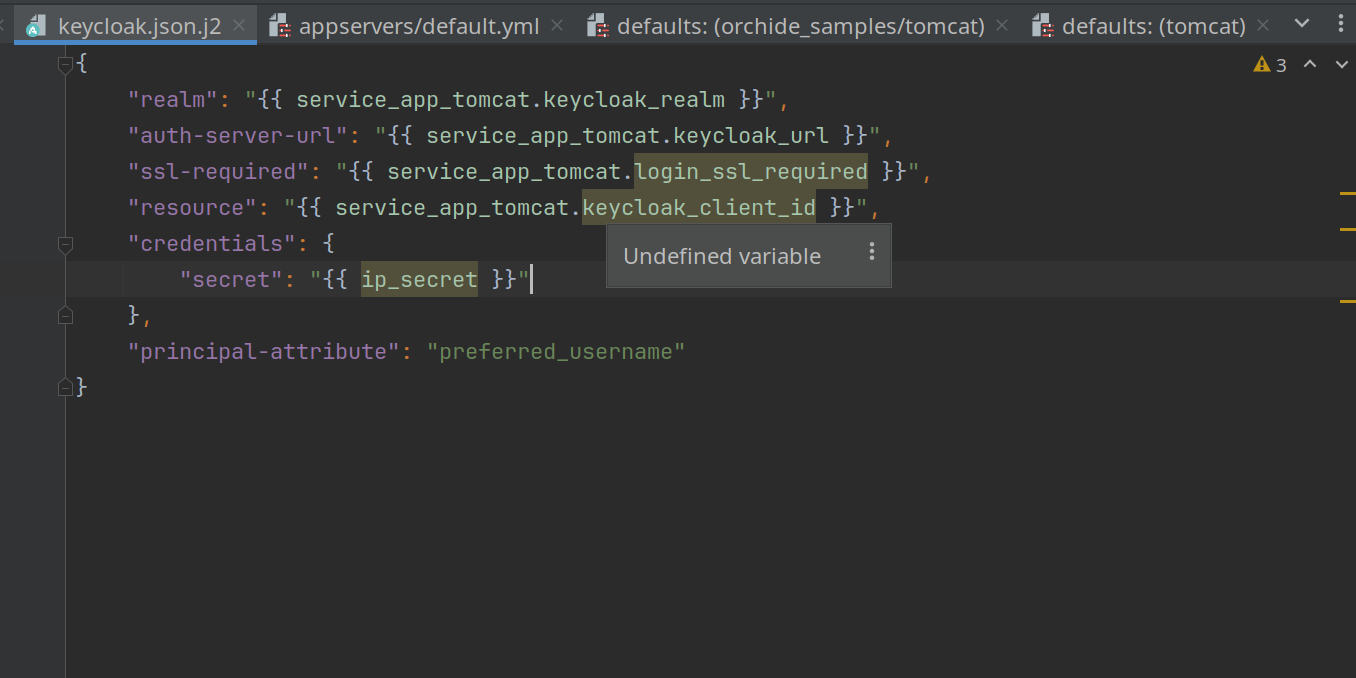
Task: Click the "principal-attribute" key
Action: (x=264, y=351)
